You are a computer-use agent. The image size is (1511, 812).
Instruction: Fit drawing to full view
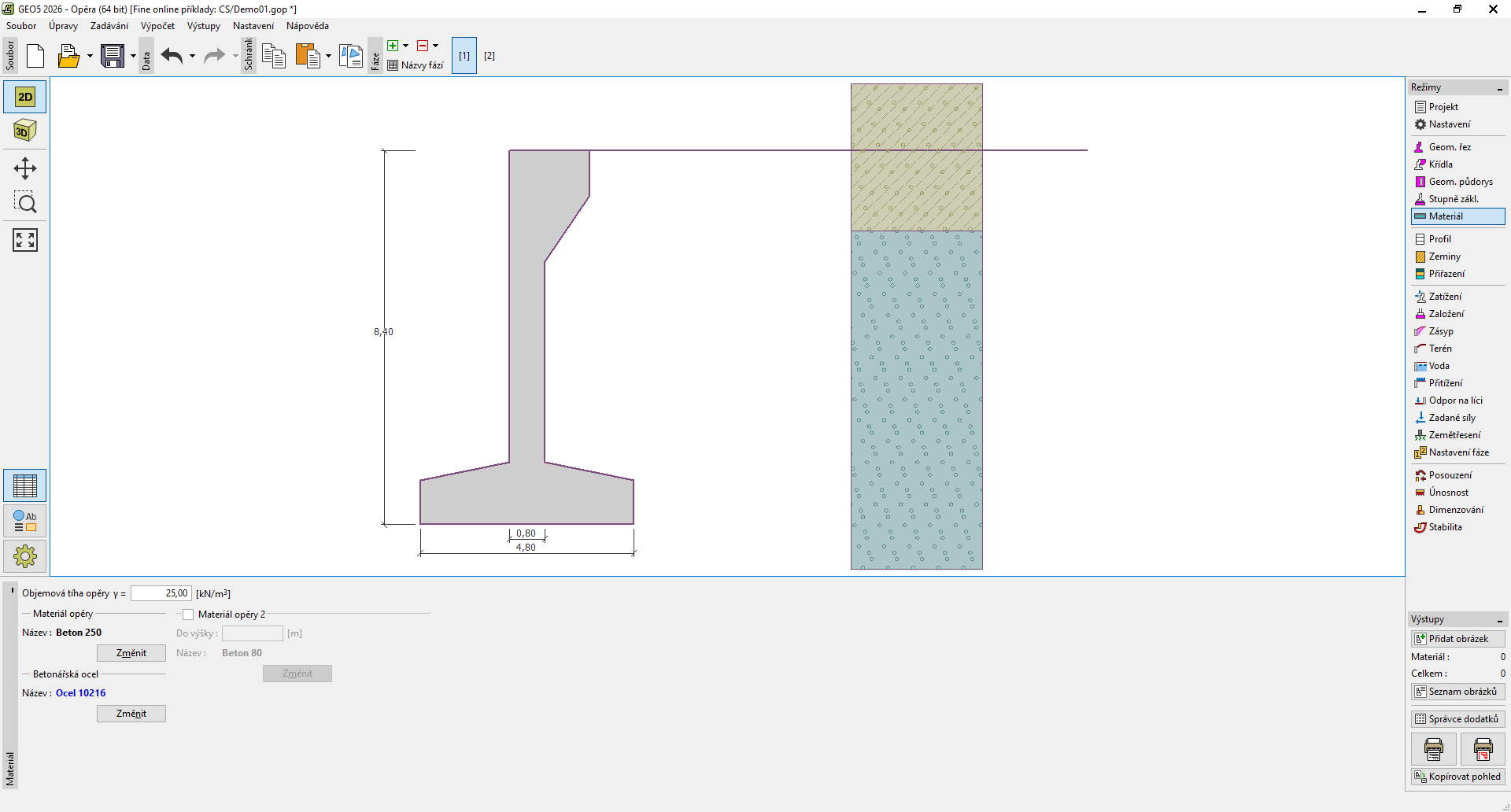(x=25, y=240)
